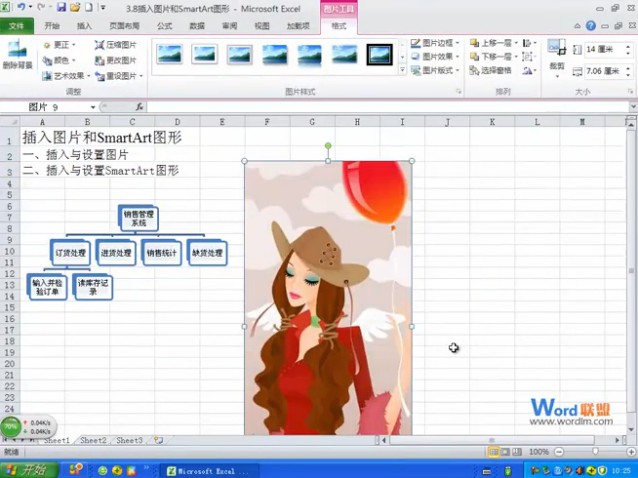Switch to the Data (数据) tab
Image resolution: width=638 pixels, height=478 pixels.
coord(197,26)
